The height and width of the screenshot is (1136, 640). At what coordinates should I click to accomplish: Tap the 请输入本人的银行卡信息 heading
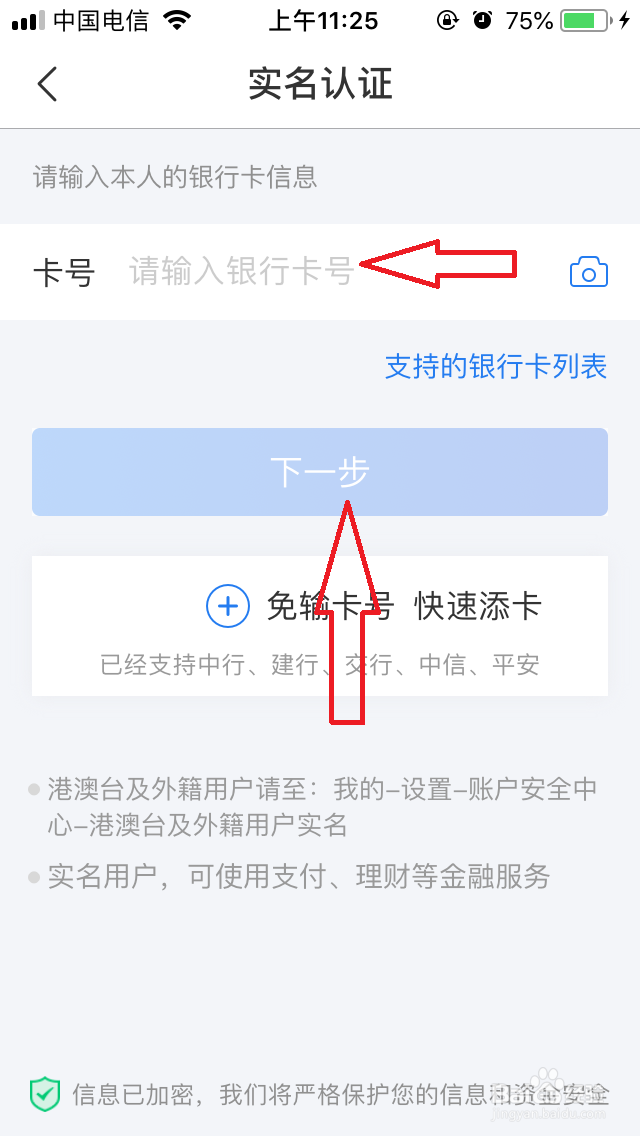(x=175, y=178)
